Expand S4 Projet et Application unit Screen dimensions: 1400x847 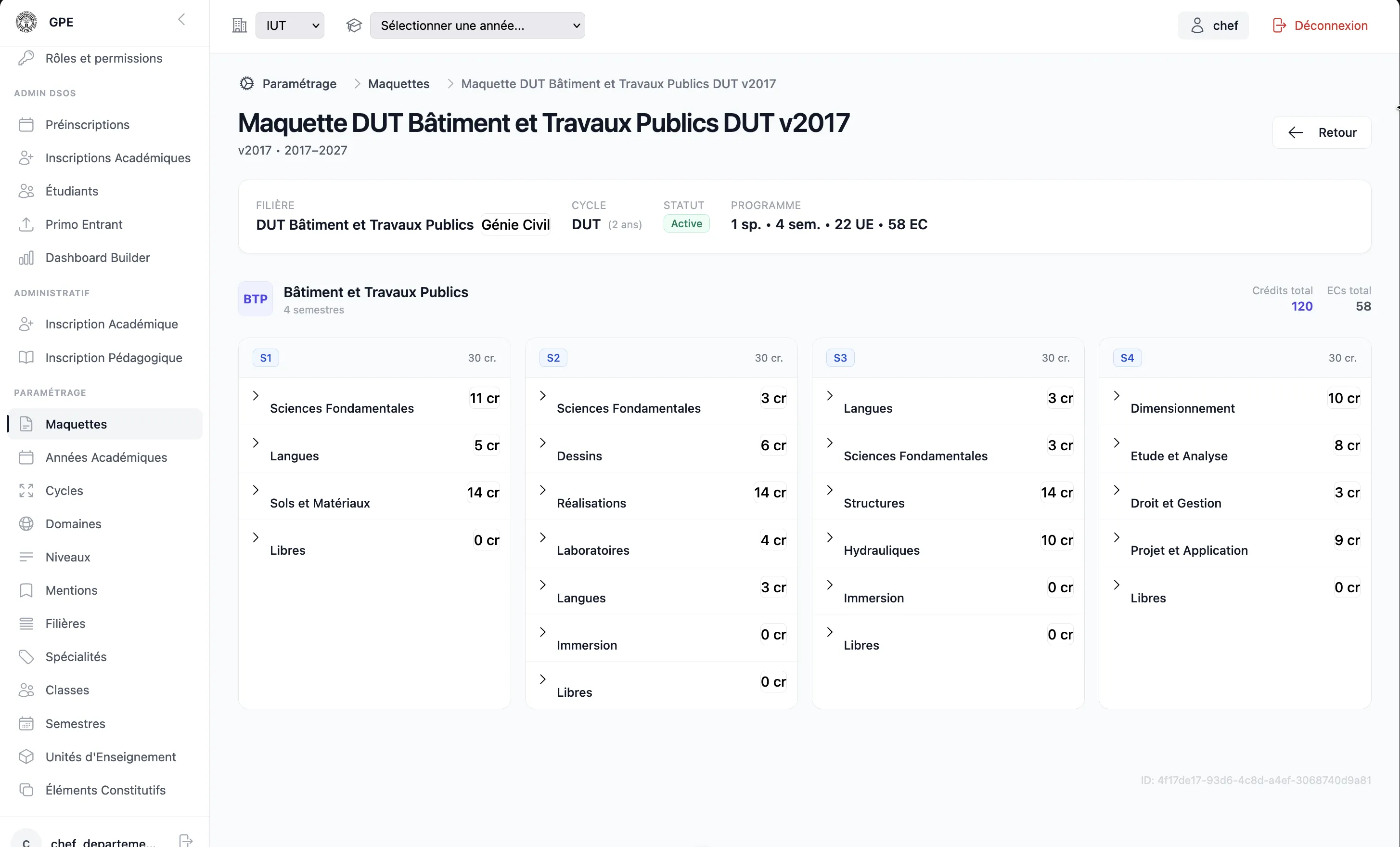tap(1117, 538)
